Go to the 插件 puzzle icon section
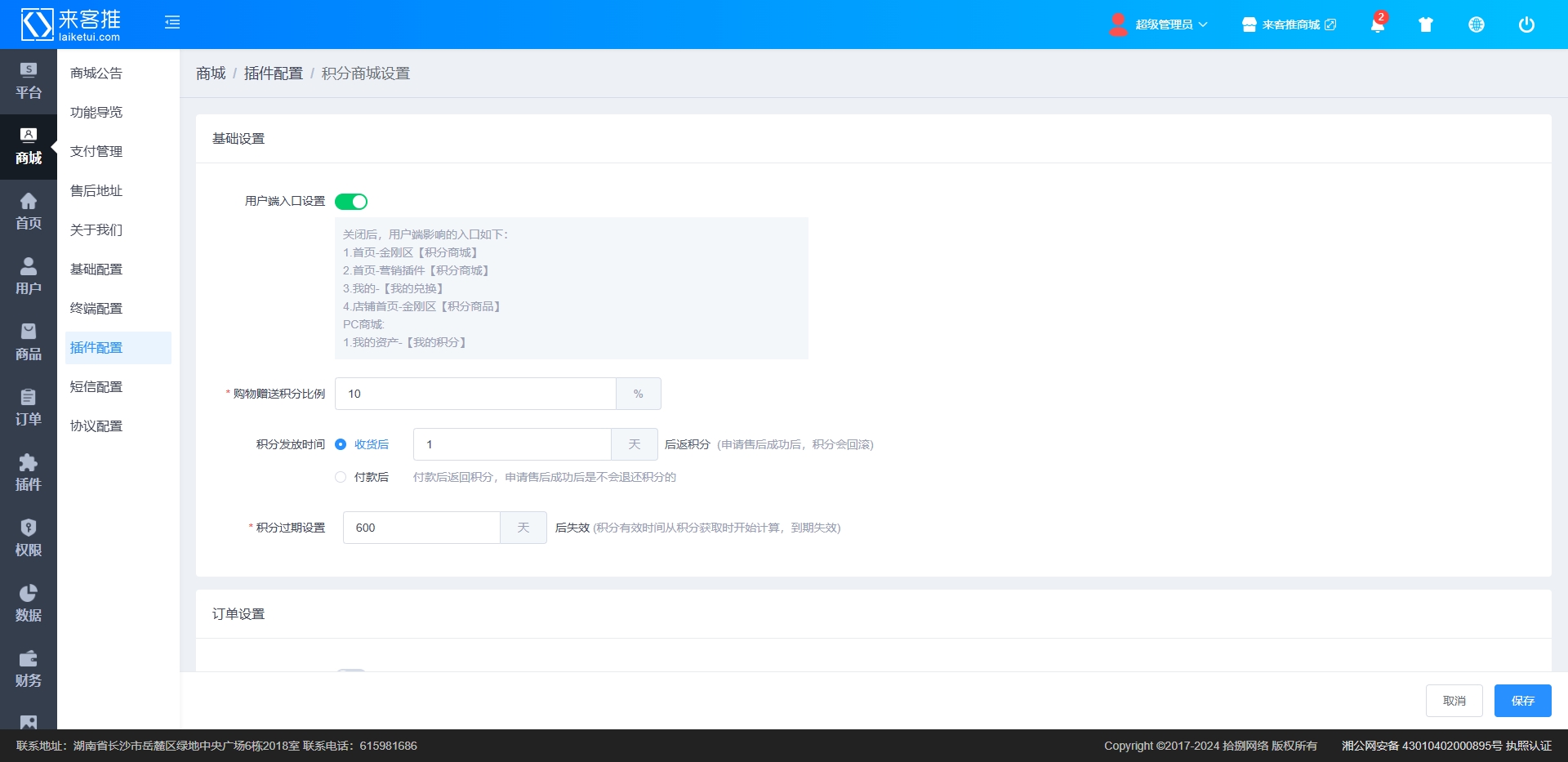The width and height of the screenshot is (1568, 762). (x=29, y=473)
